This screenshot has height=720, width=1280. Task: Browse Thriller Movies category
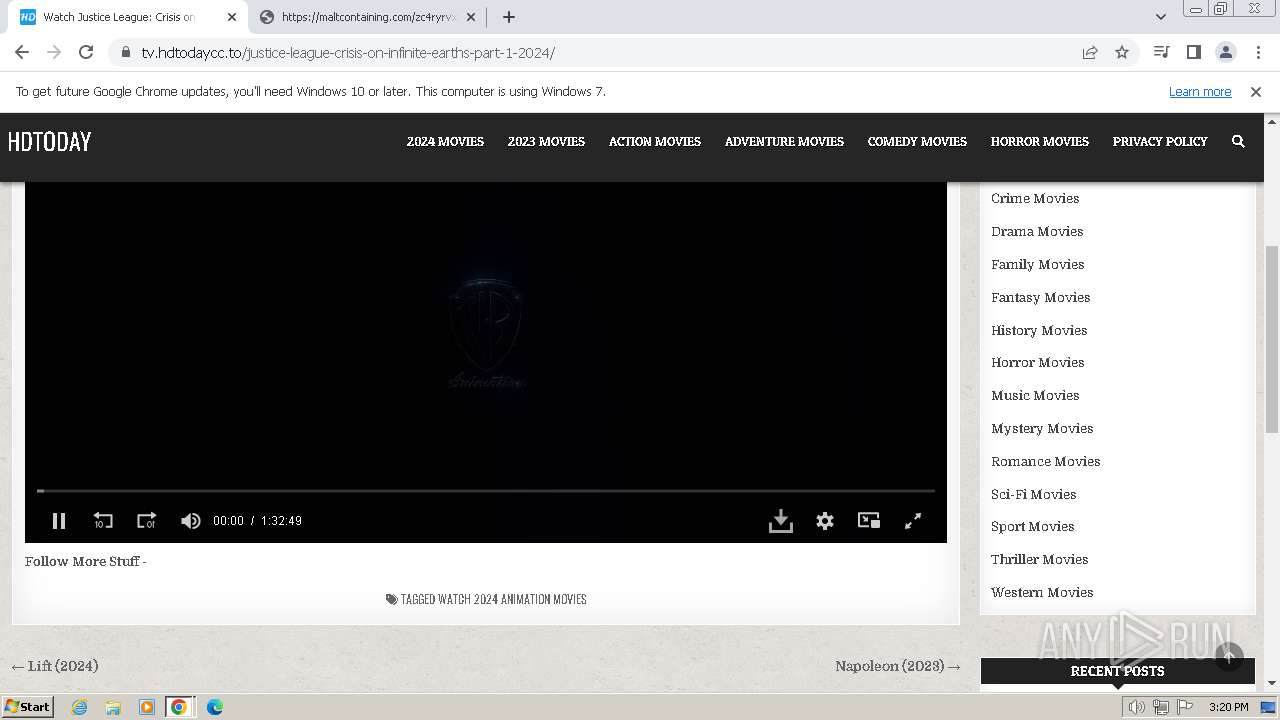[x=1040, y=559]
